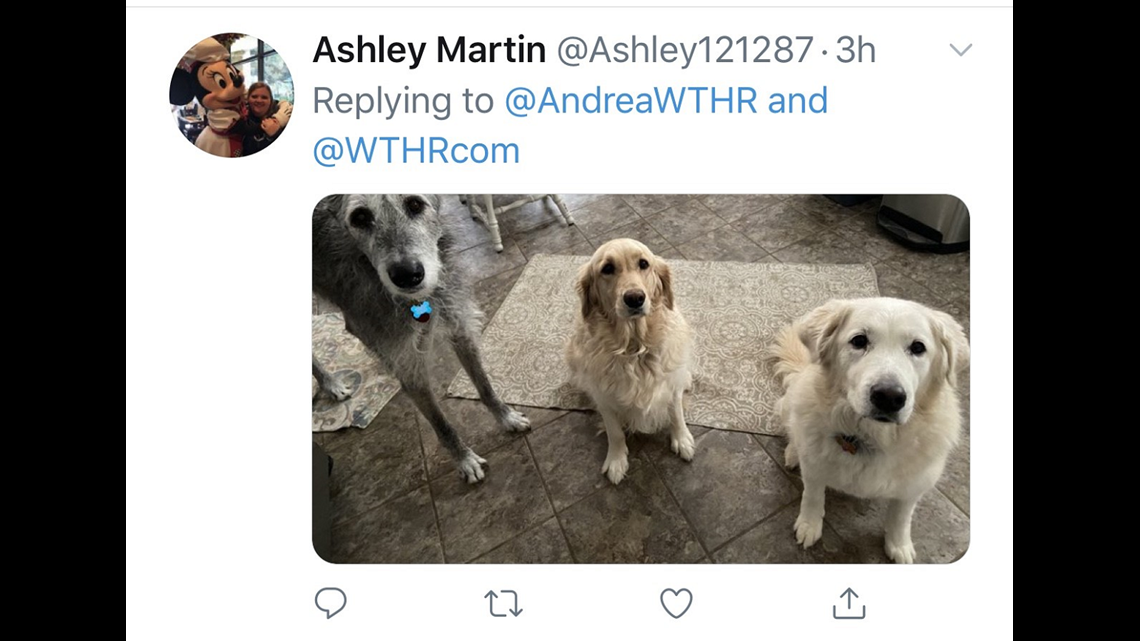Click the 'Replying to' grey text

point(403,100)
